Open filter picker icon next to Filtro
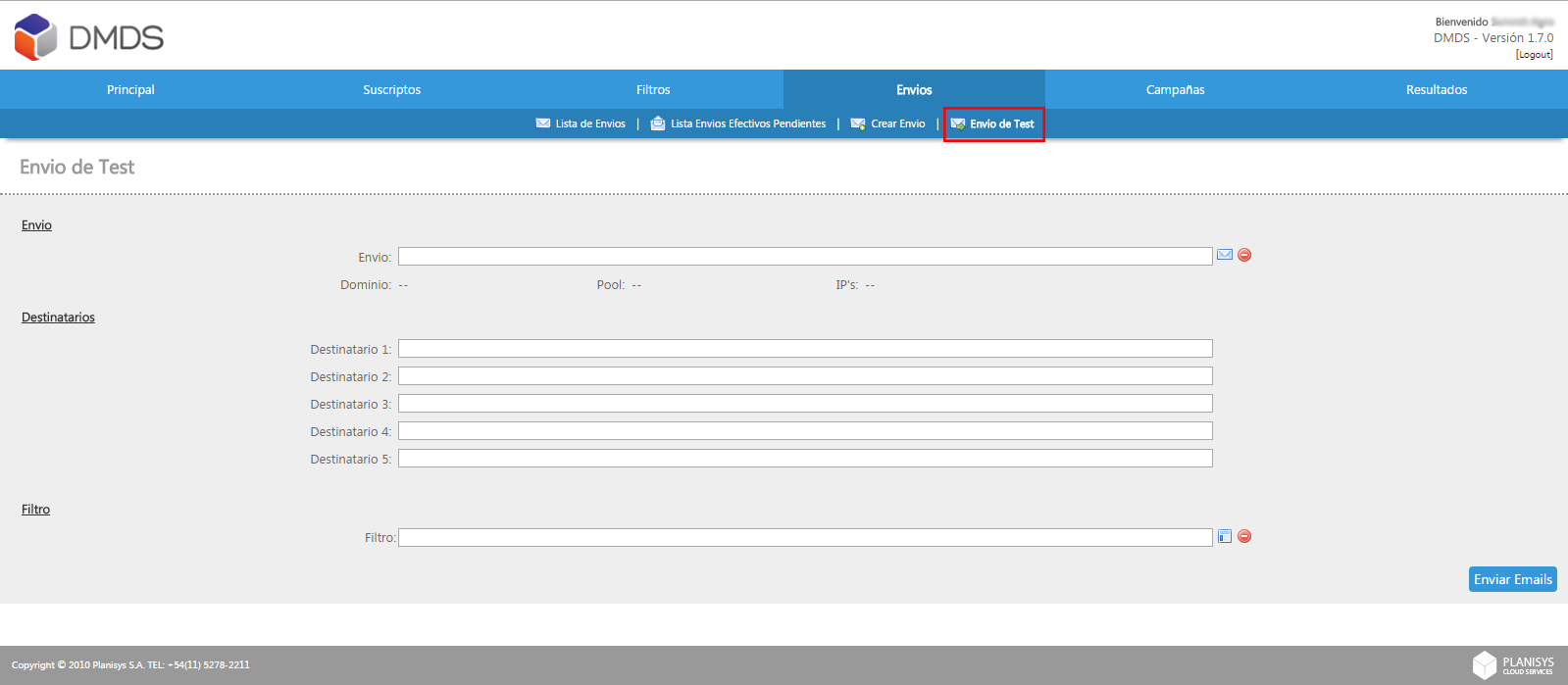Viewport: 1568px width, 685px height. coord(1225,536)
